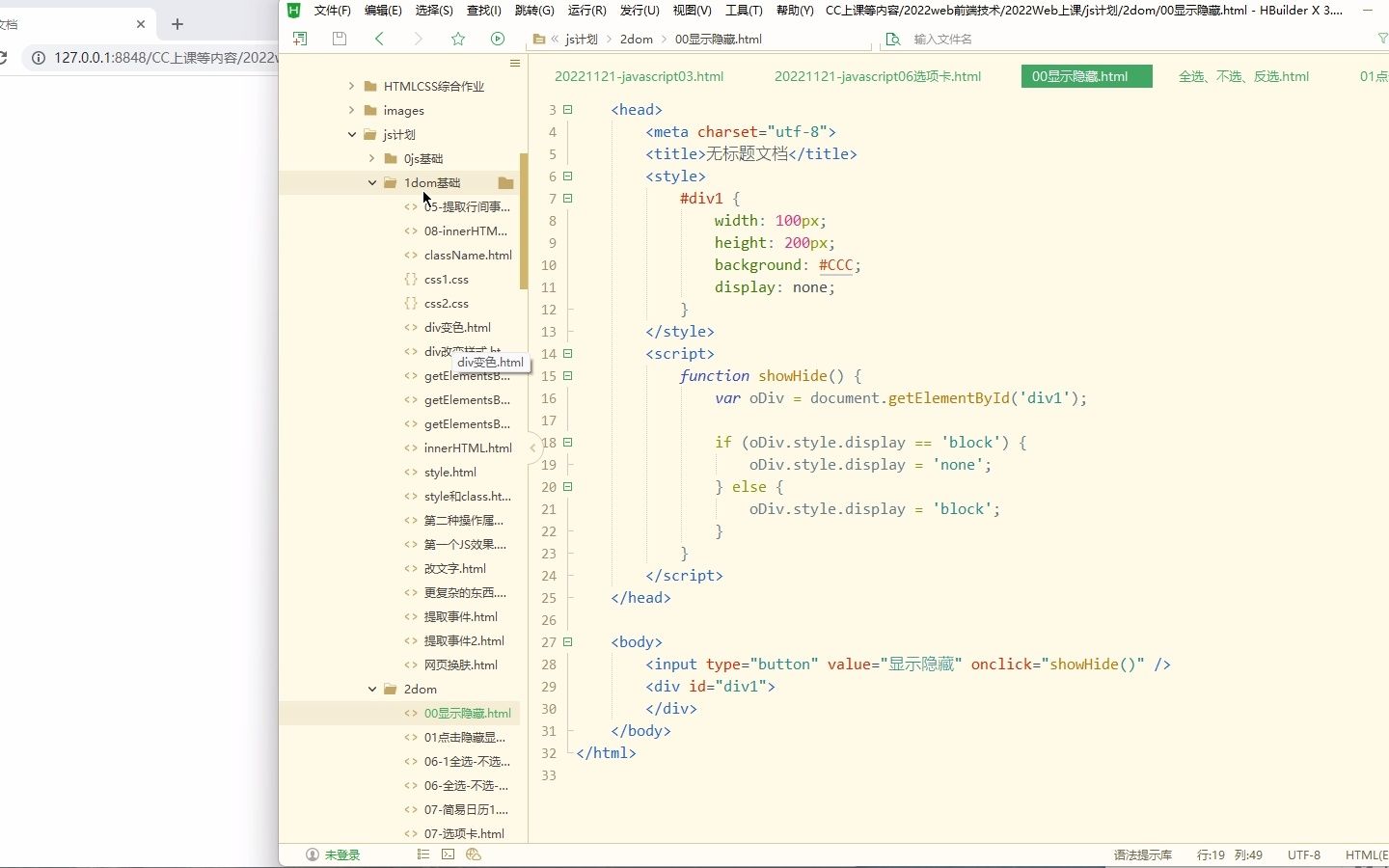Collapse the 2dom folder
This screenshot has width=1389, height=868.
372,689
